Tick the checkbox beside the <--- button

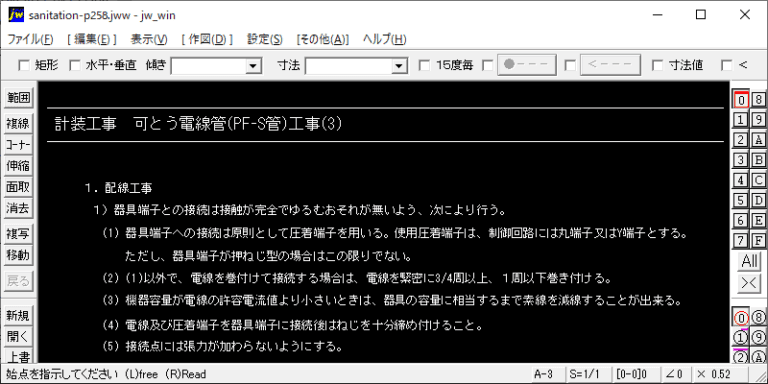[x=570, y=65]
